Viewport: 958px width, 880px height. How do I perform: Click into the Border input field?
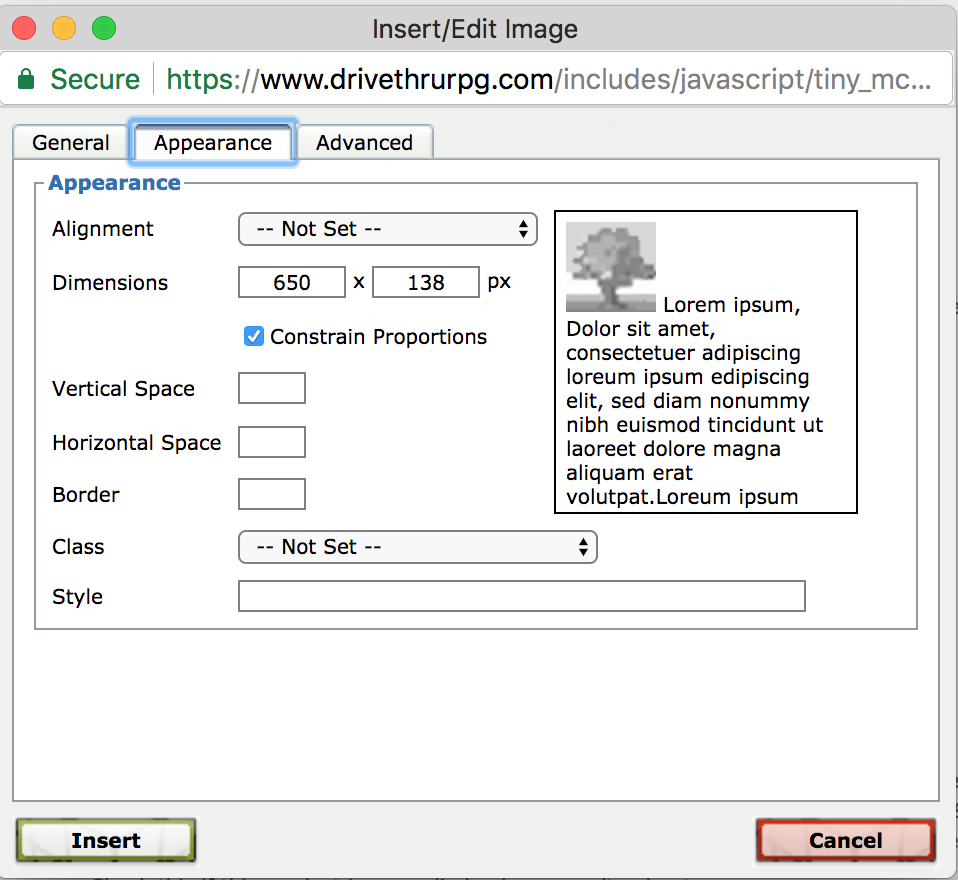tap(271, 494)
